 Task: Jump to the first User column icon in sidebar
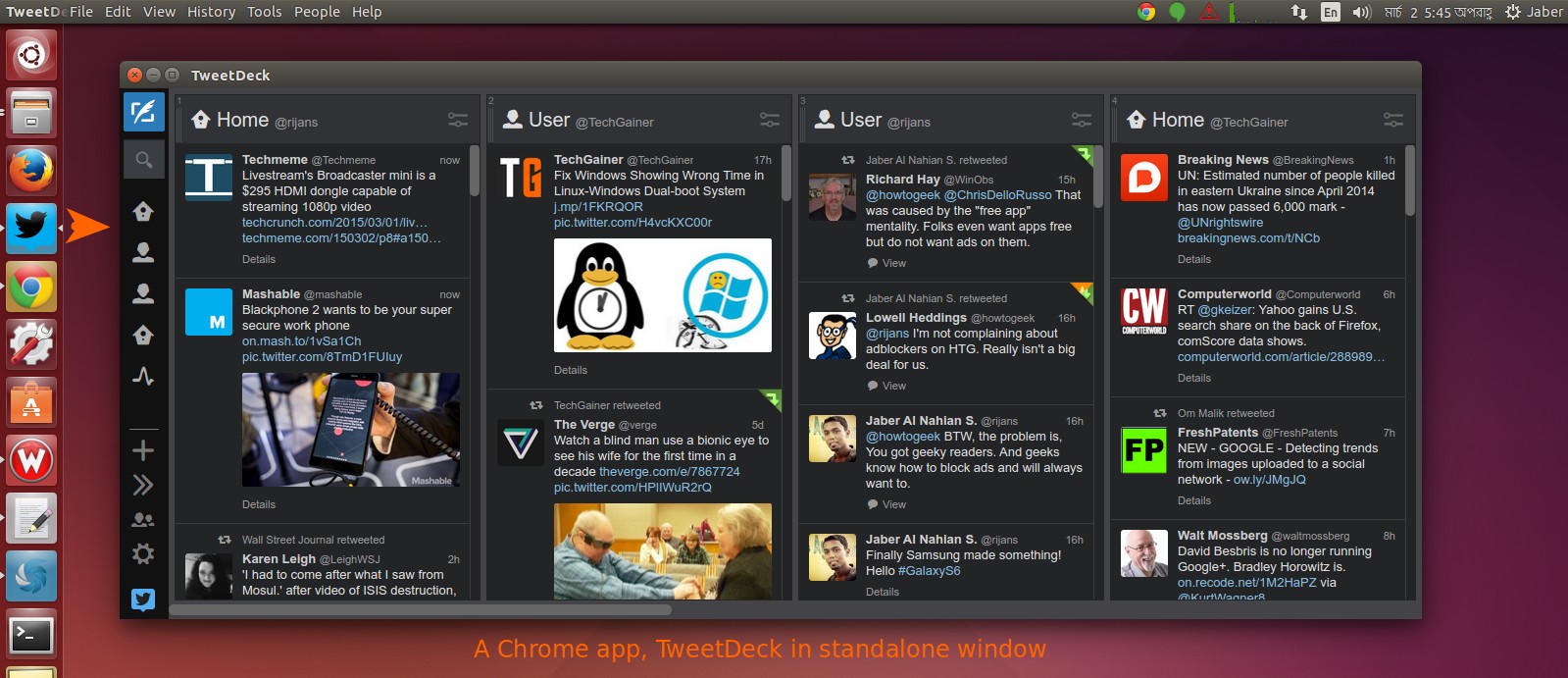pyautogui.click(x=143, y=252)
